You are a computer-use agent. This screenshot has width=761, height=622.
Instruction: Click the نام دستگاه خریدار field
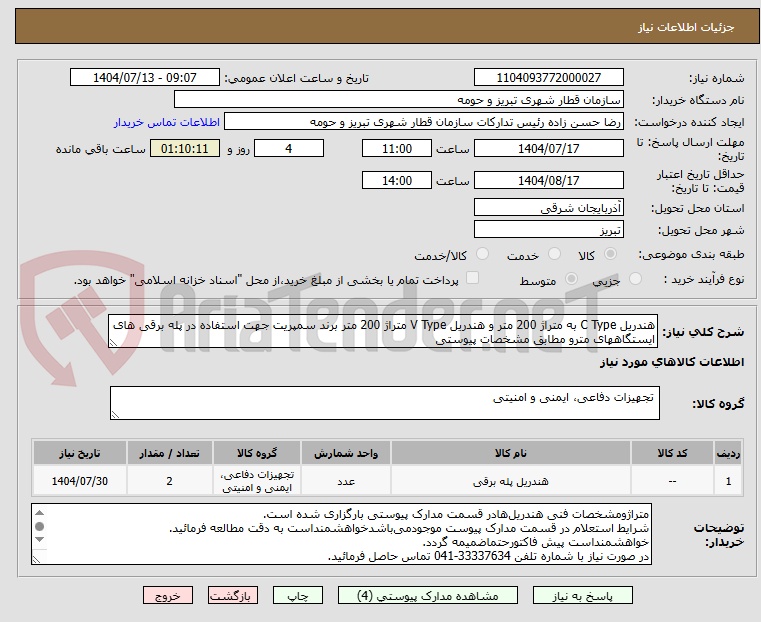pyautogui.click(x=398, y=99)
